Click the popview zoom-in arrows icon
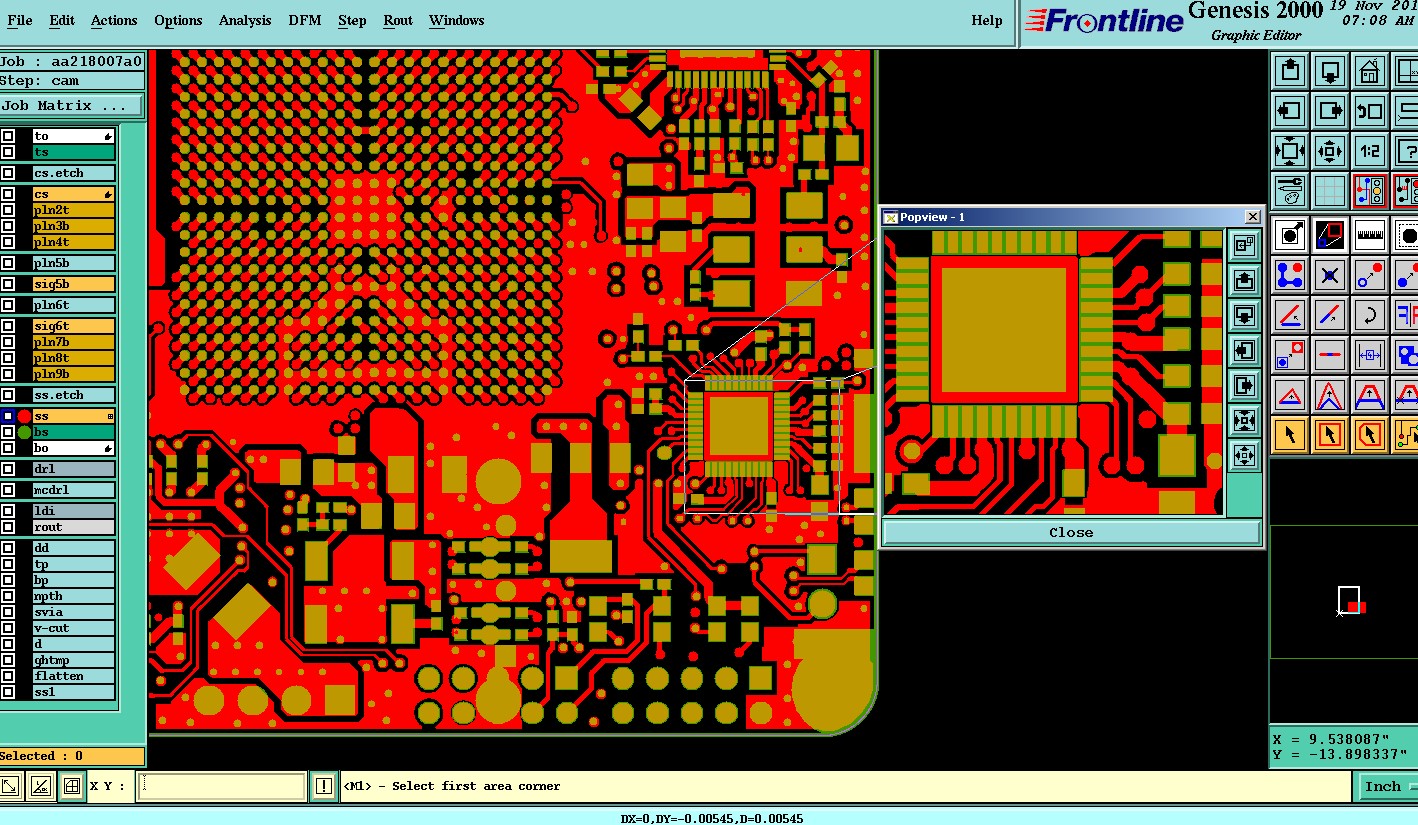 (x=1244, y=420)
